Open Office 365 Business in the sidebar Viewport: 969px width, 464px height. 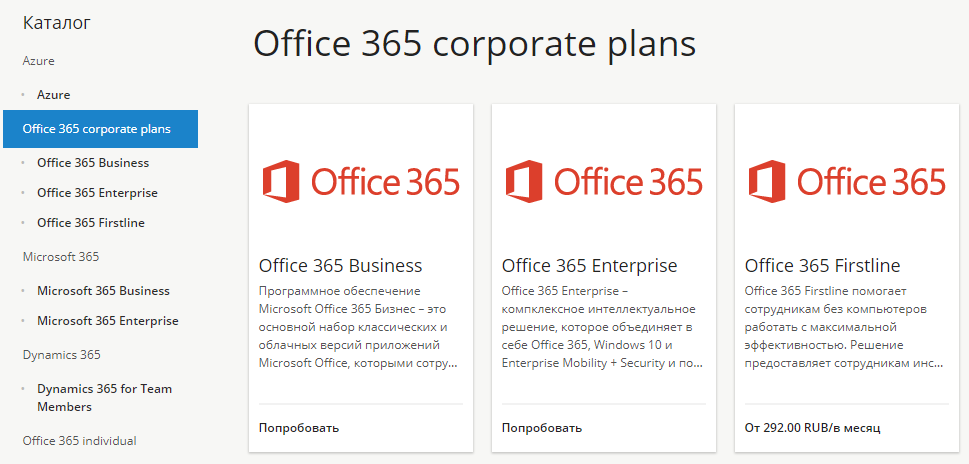point(93,163)
